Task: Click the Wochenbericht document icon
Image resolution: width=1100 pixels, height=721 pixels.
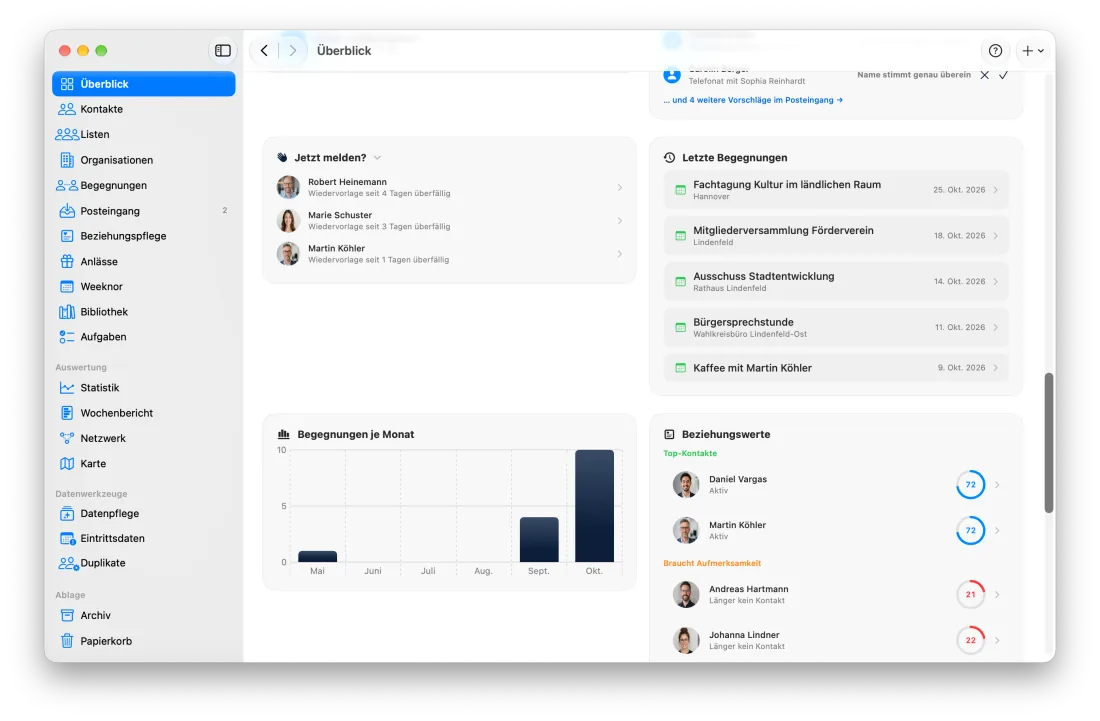Action: click(x=67, y=412)
